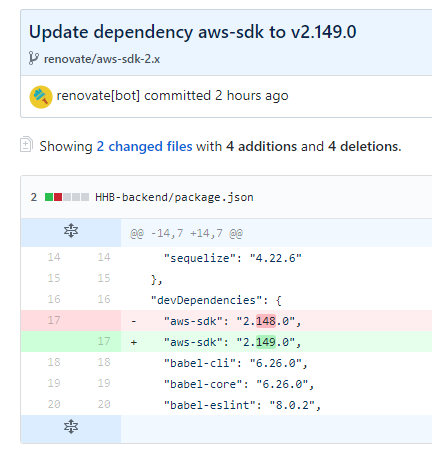
Task: Open the '2 changed files' link
Action: pos(144,146)
